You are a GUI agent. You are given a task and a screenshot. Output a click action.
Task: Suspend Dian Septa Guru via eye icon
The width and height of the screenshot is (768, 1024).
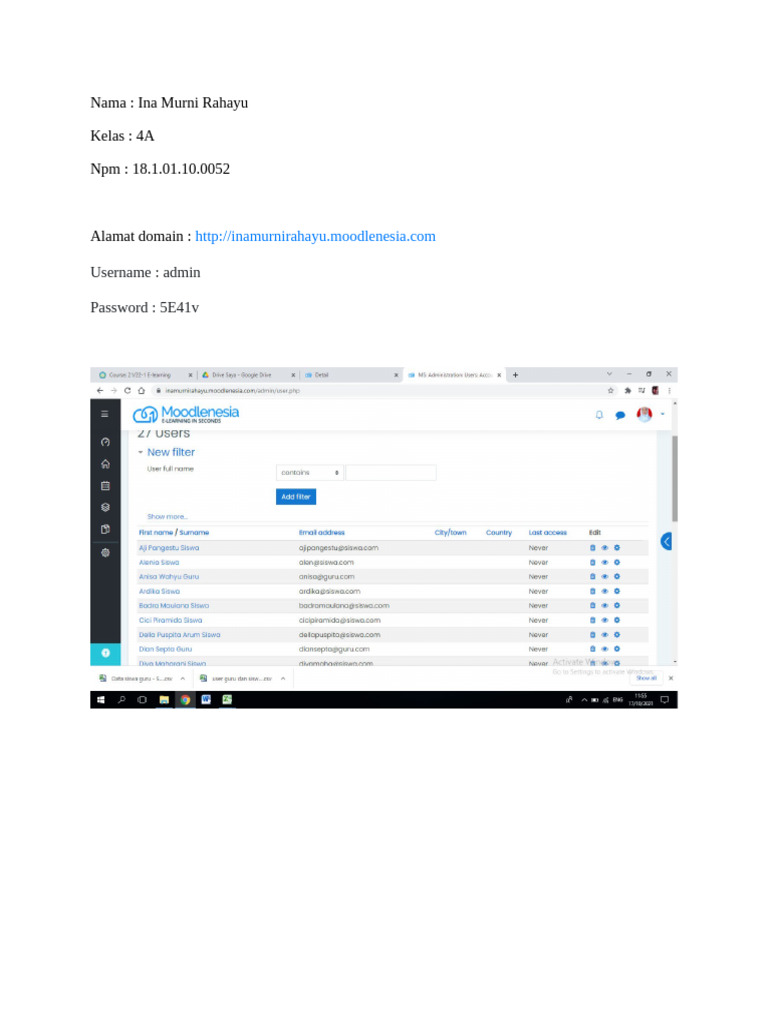click(605, 649)
